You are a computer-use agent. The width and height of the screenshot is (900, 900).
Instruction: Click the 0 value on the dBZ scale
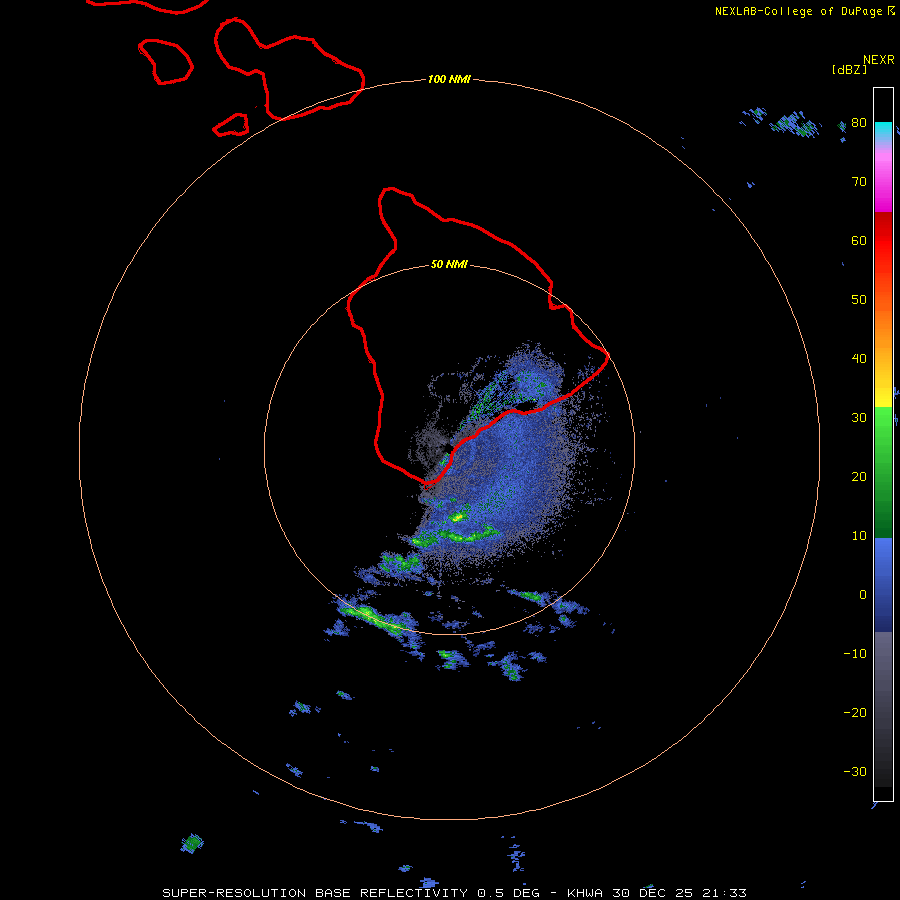point(863,595)
